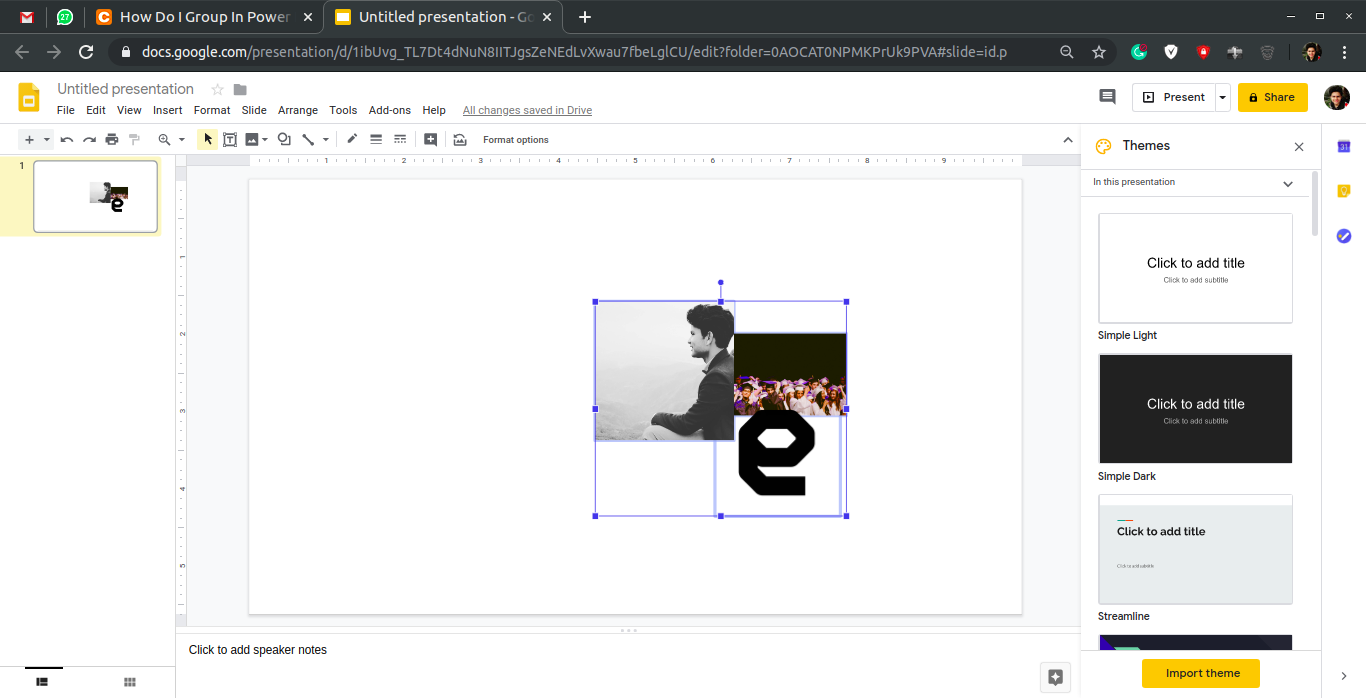
Task: Click Format options button
Action: coord(516,140)
